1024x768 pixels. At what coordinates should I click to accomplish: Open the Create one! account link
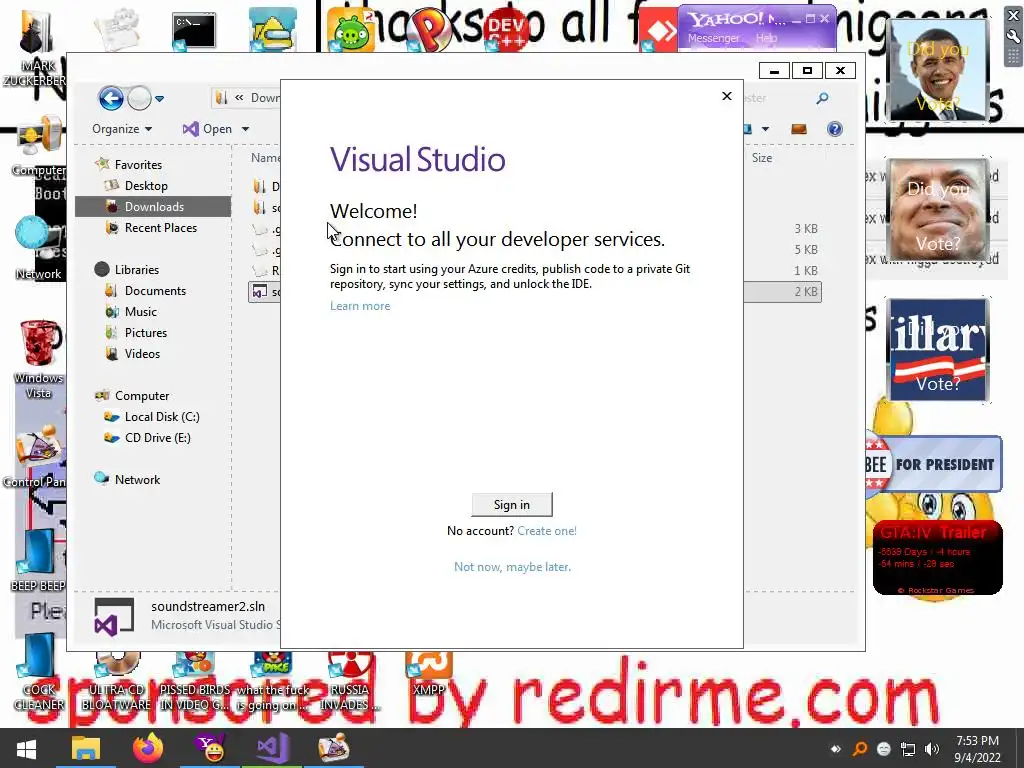coord(547,531)
